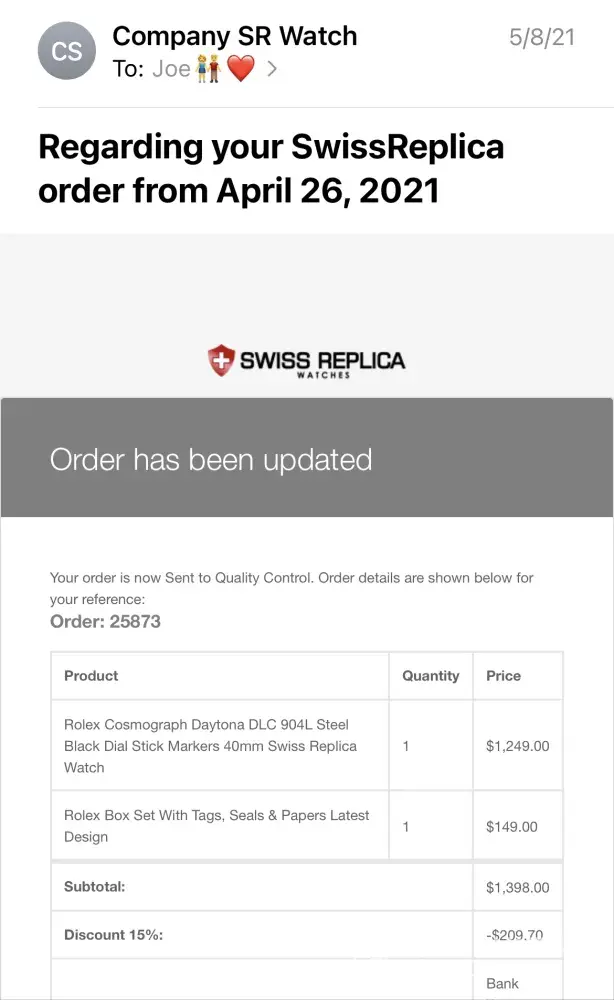614x1000 pixels.
Task: Tap the Quantity column header
Action: [430, 676]
